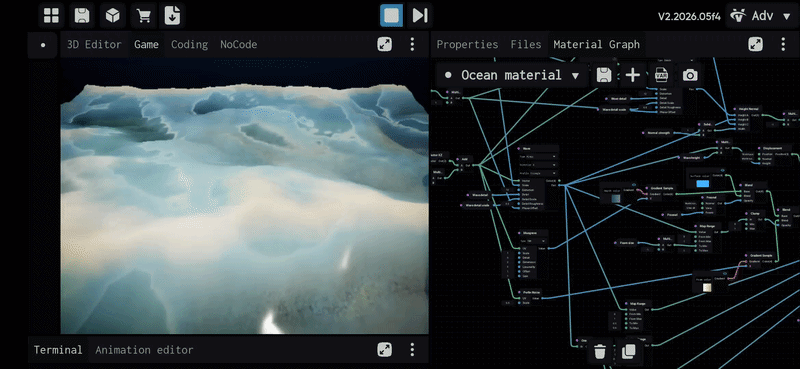800x369 pixels.
Task: Open the Wave node Type dropdown
Action: tap(537, 157)
